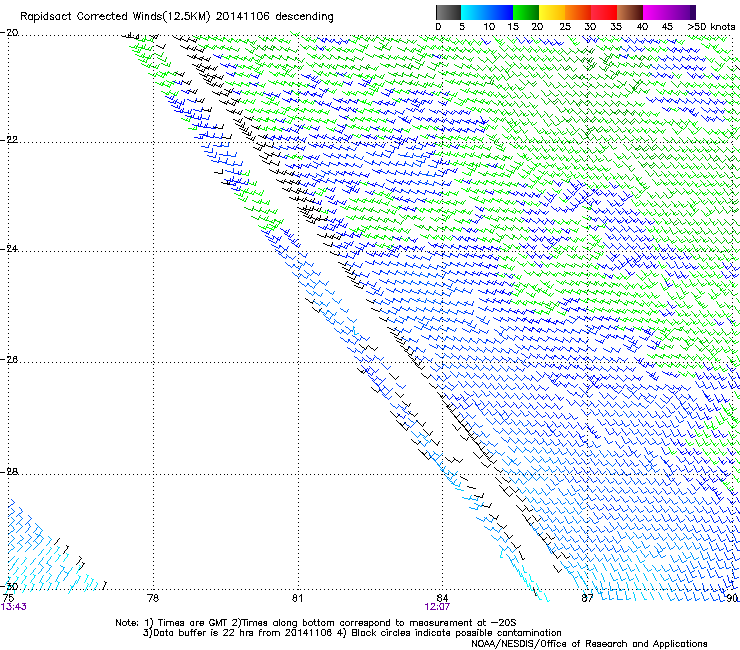Click the latitude label -20
Image resolution: width=740 pixels, height=650 pixels.
pyautogui.click(x=9, y=33)
